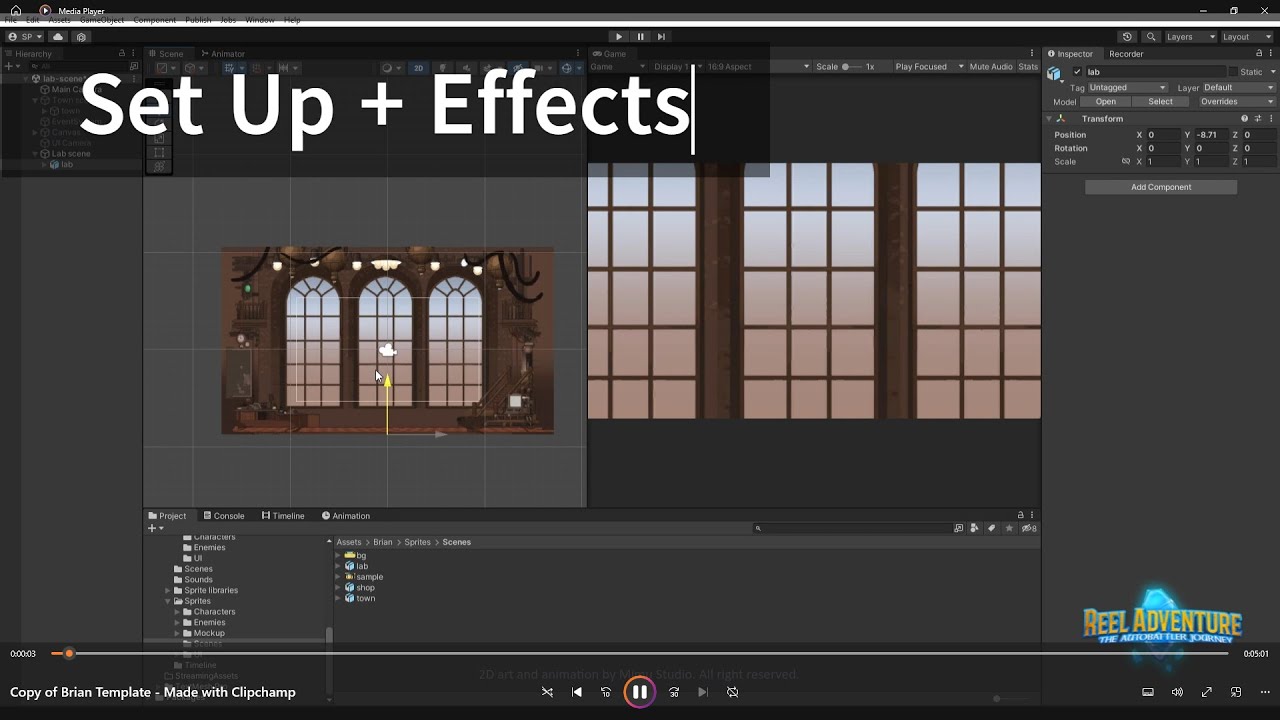Toggle the lab object active checkbox
Viewport: 1280px width, 720px height.
(1077, 72)
